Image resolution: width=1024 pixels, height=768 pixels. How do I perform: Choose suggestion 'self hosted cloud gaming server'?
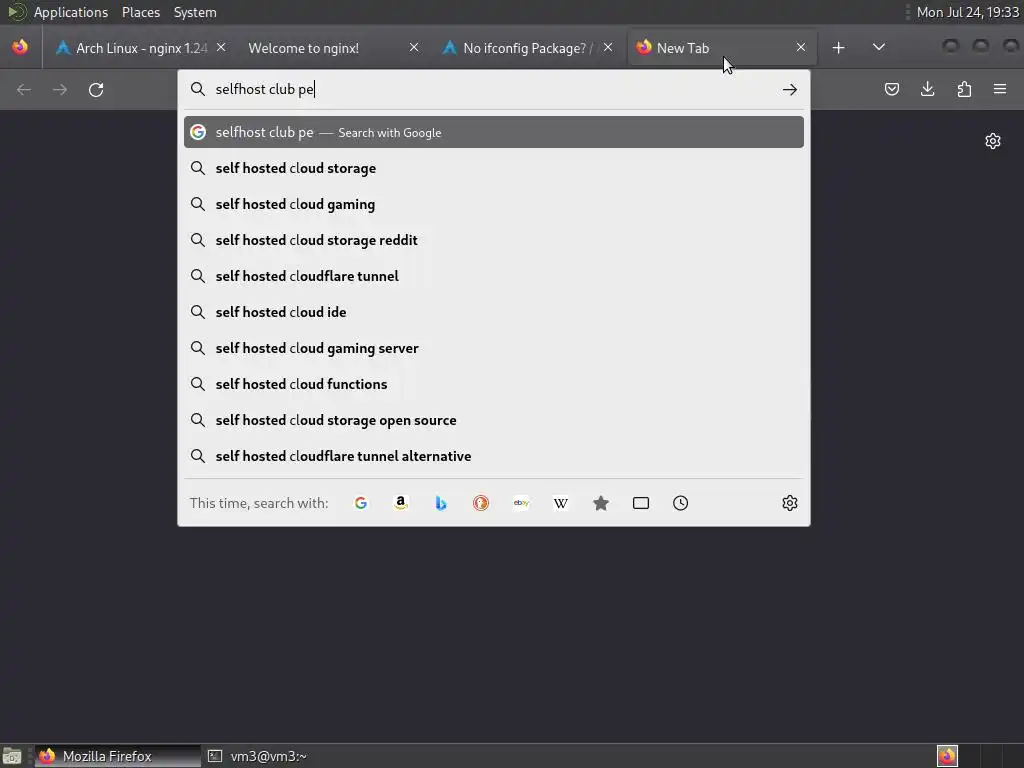494,348
